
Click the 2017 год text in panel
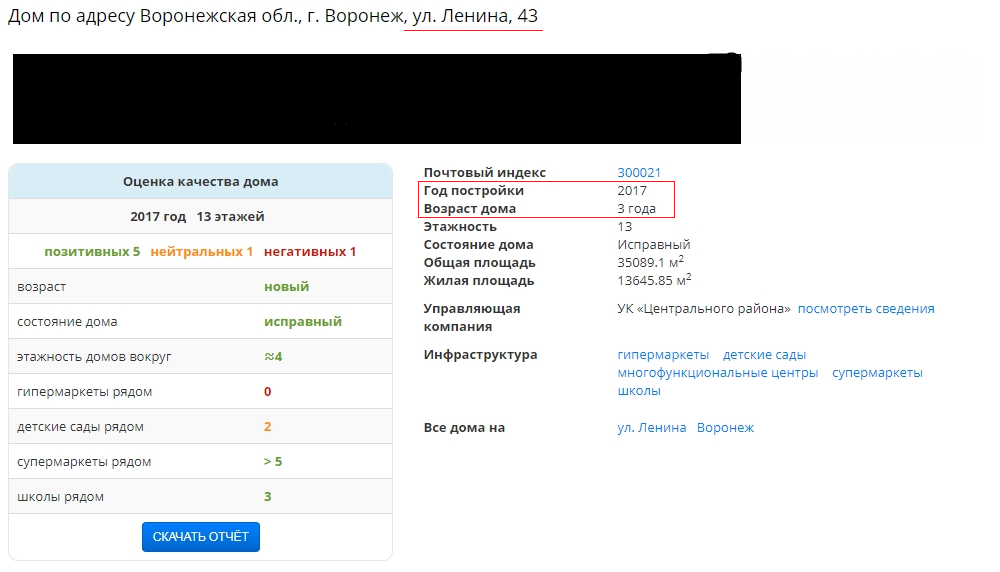pos(158,217)
